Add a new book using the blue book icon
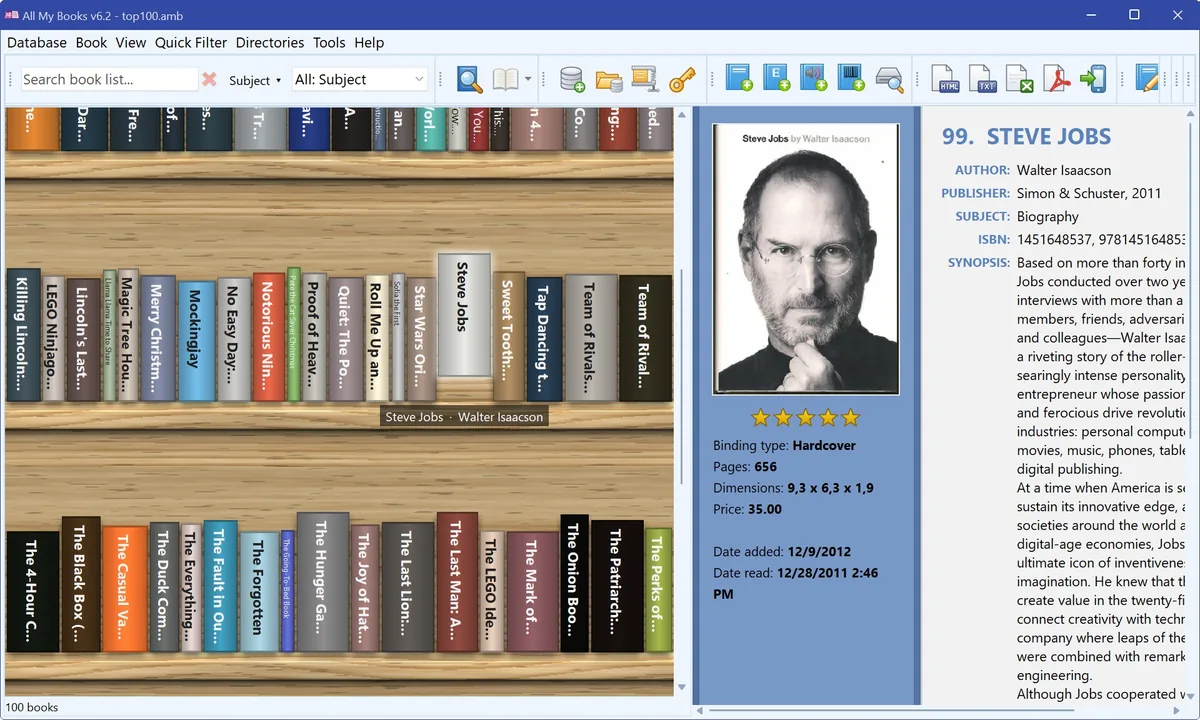Image resolution: width=1200 pixels, height=720 pixels. click(739, 79)
